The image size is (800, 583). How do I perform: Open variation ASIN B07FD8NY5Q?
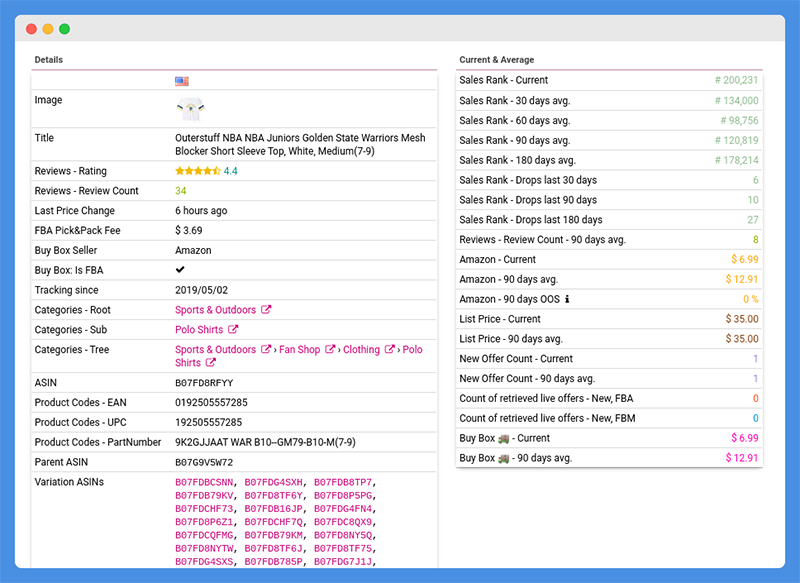click(343, 536)
